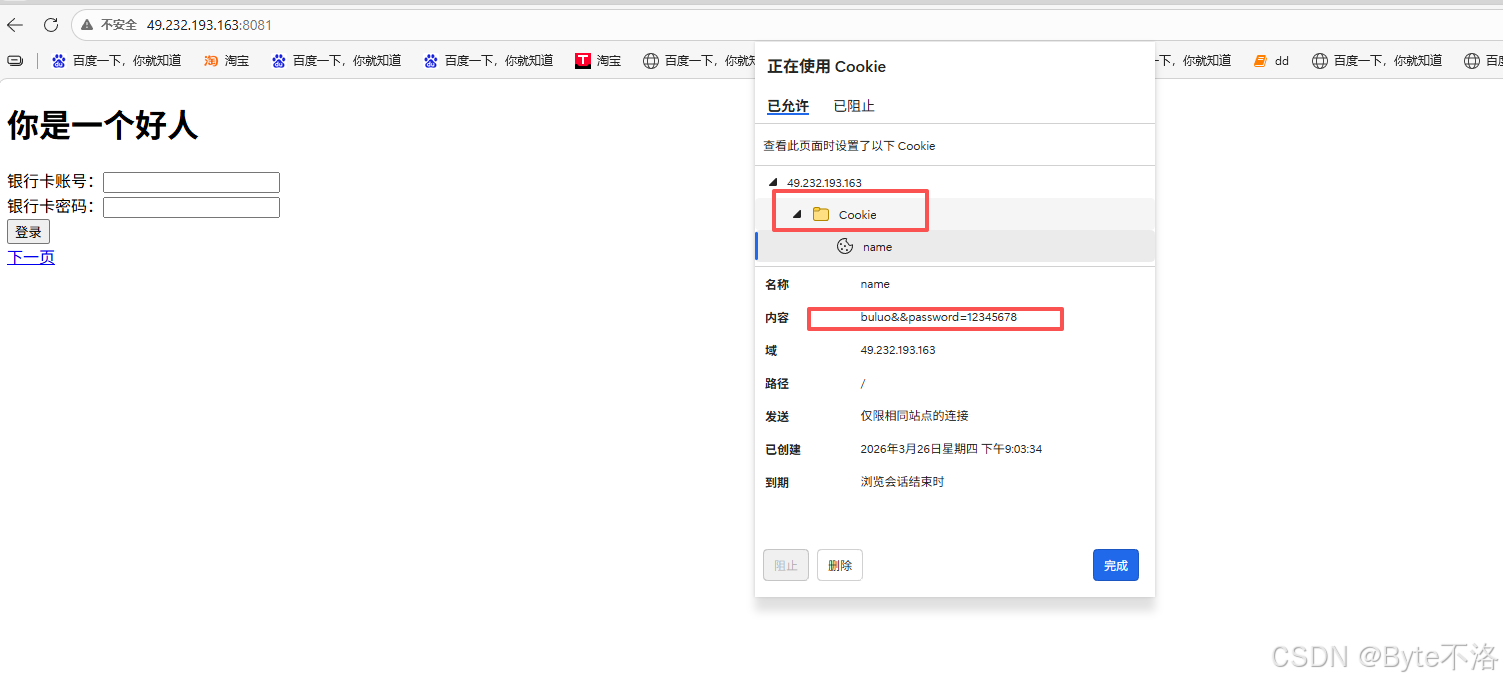
Task: Click the yellow Cookie folder icon
Action: [821, 215]
